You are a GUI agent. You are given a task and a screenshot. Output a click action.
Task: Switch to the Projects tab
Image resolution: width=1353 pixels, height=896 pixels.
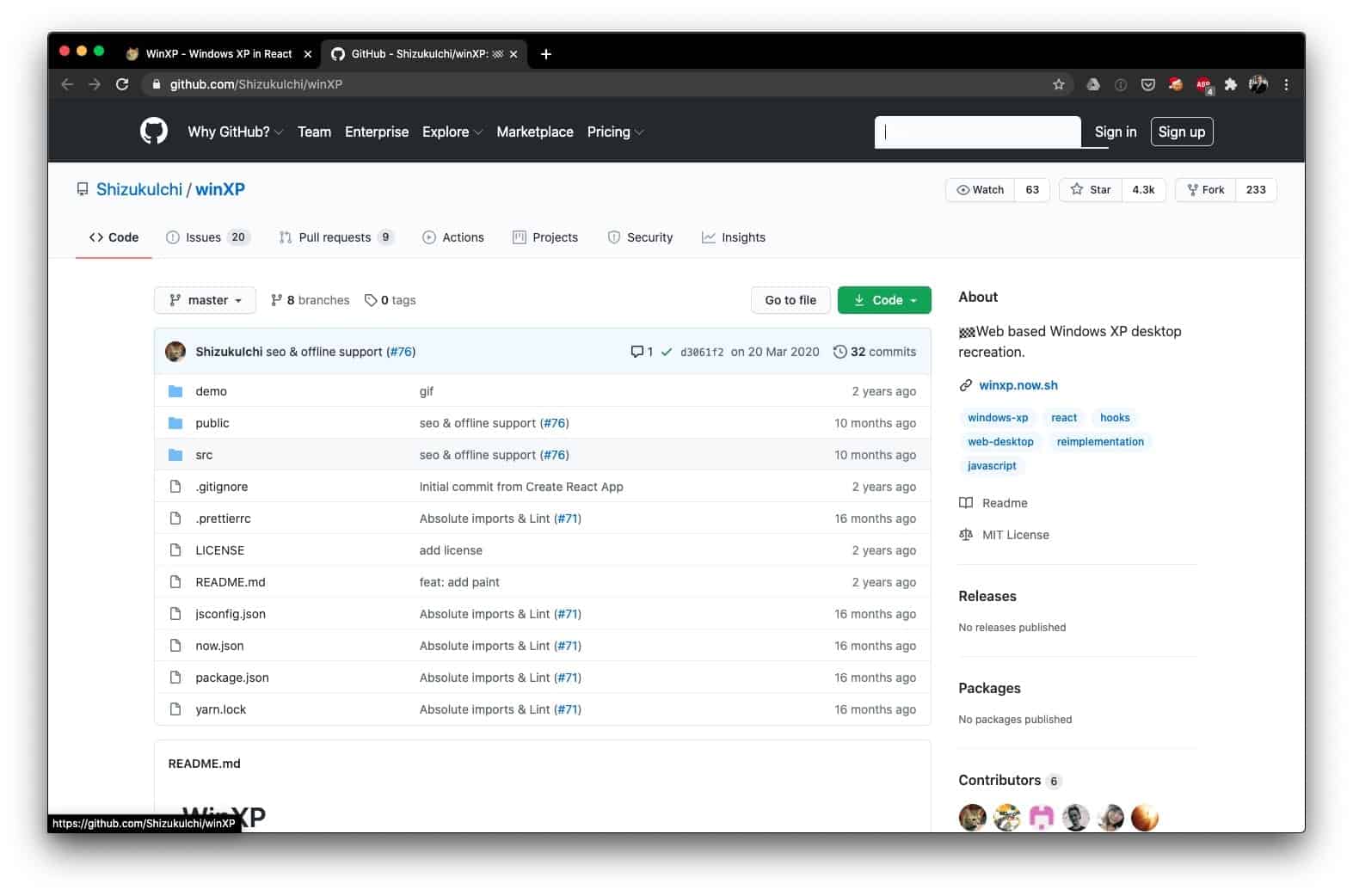pos(545,237)
